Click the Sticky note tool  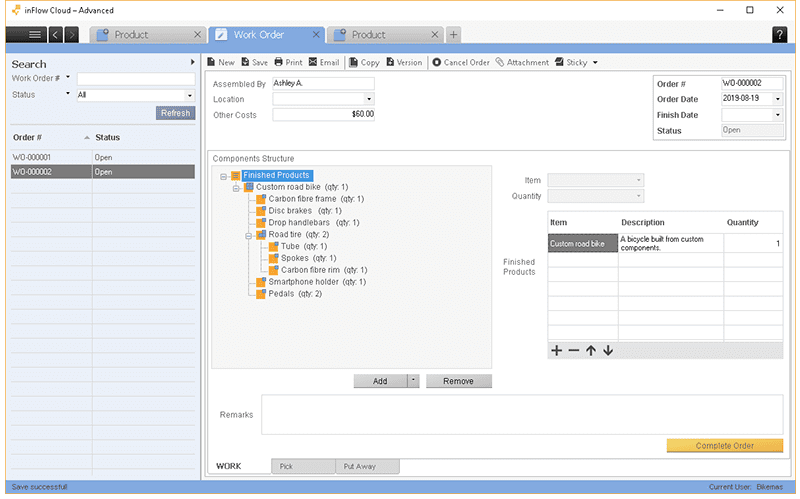click(571, 62)
